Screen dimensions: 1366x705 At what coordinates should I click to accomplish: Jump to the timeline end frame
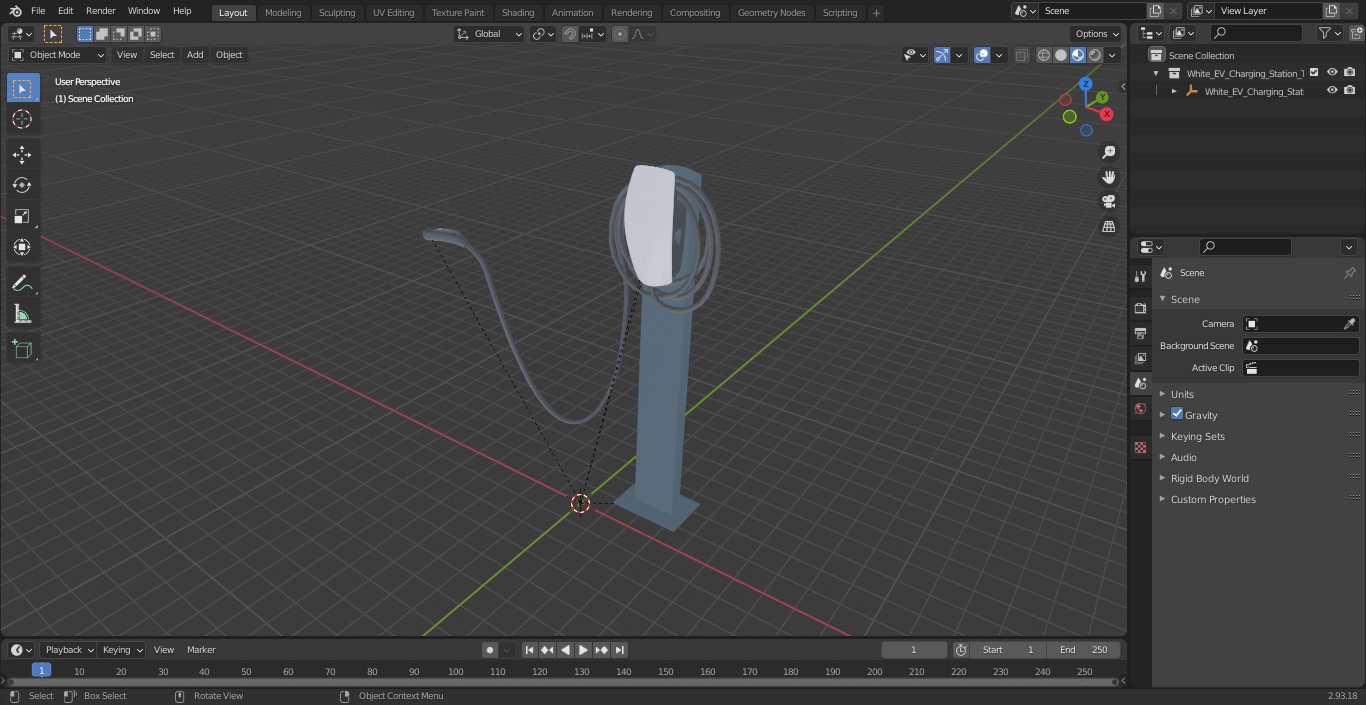pyautogui.click(x=620, y=650)
